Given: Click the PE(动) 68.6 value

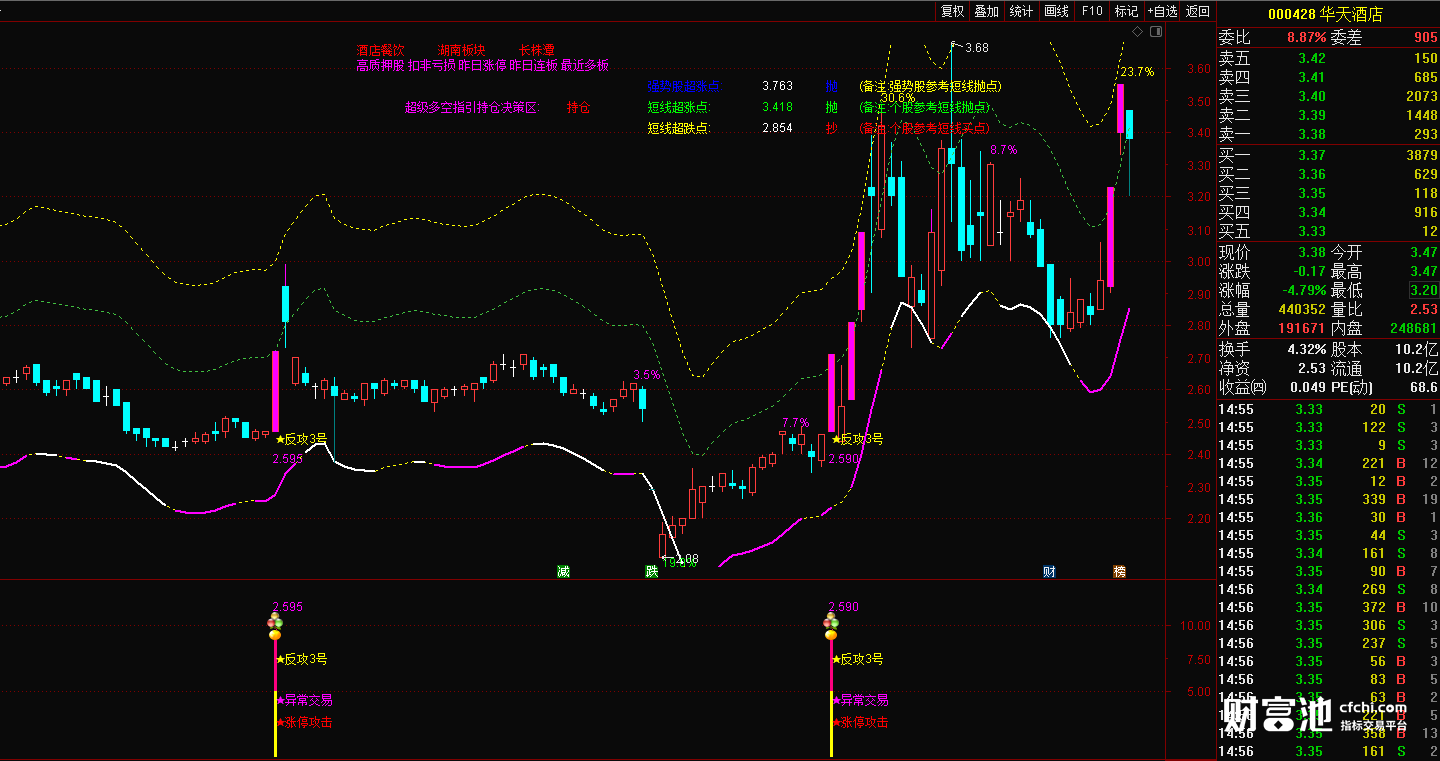Looking at the screenshot, I should pos(1423,387).
